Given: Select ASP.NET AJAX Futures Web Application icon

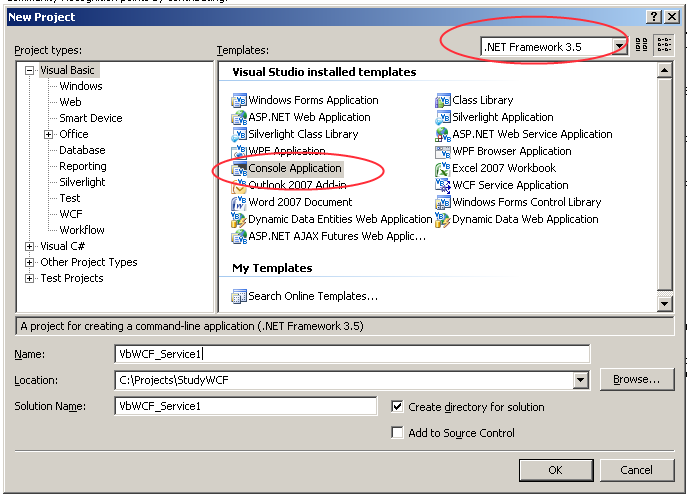Looking at the screenshot, I should [x=239, y=236].
